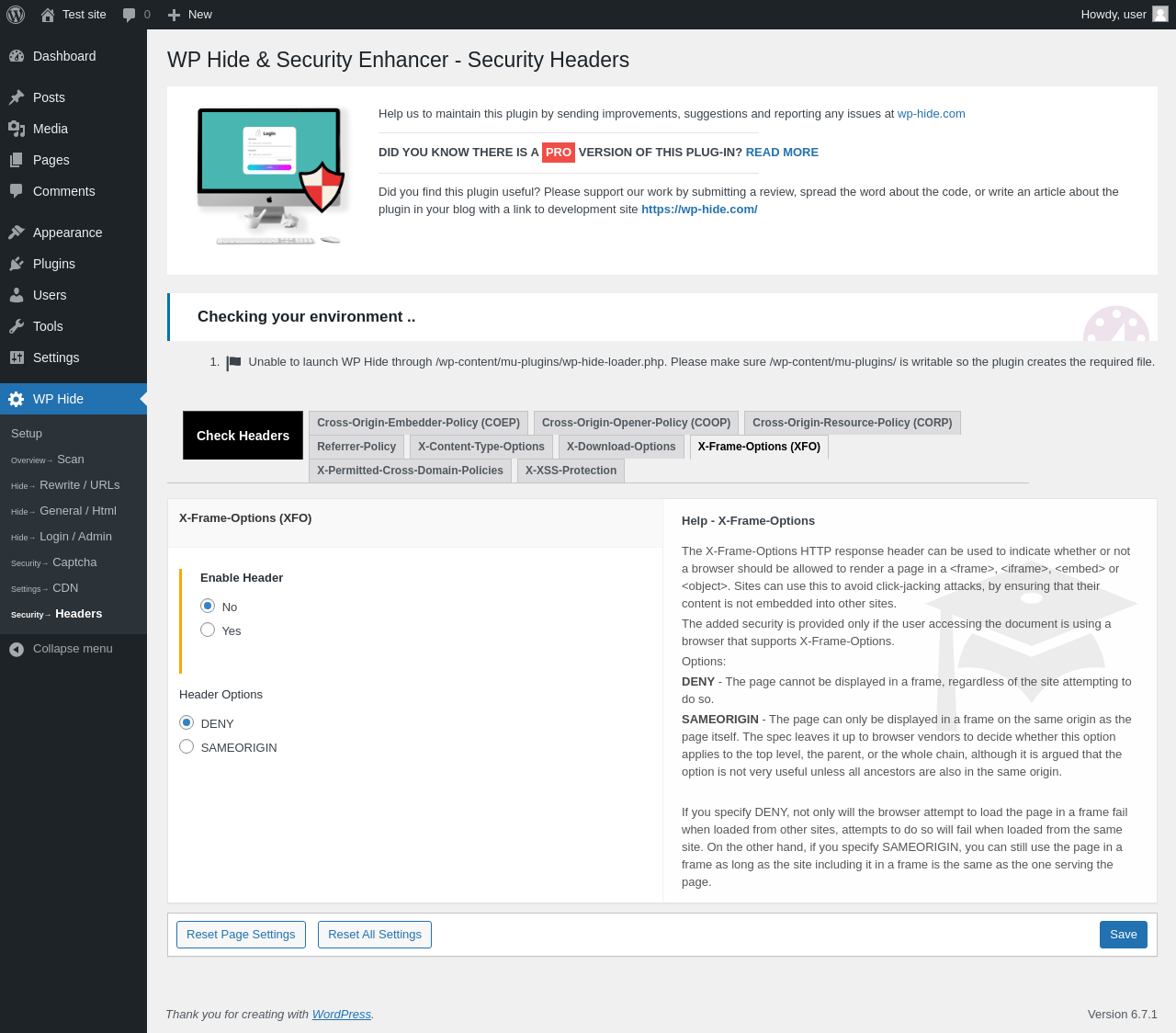The height and width of the screenshot is (1033, 1176).
Task: Open the Headers submenu item
Action: [x=78, y=614]
